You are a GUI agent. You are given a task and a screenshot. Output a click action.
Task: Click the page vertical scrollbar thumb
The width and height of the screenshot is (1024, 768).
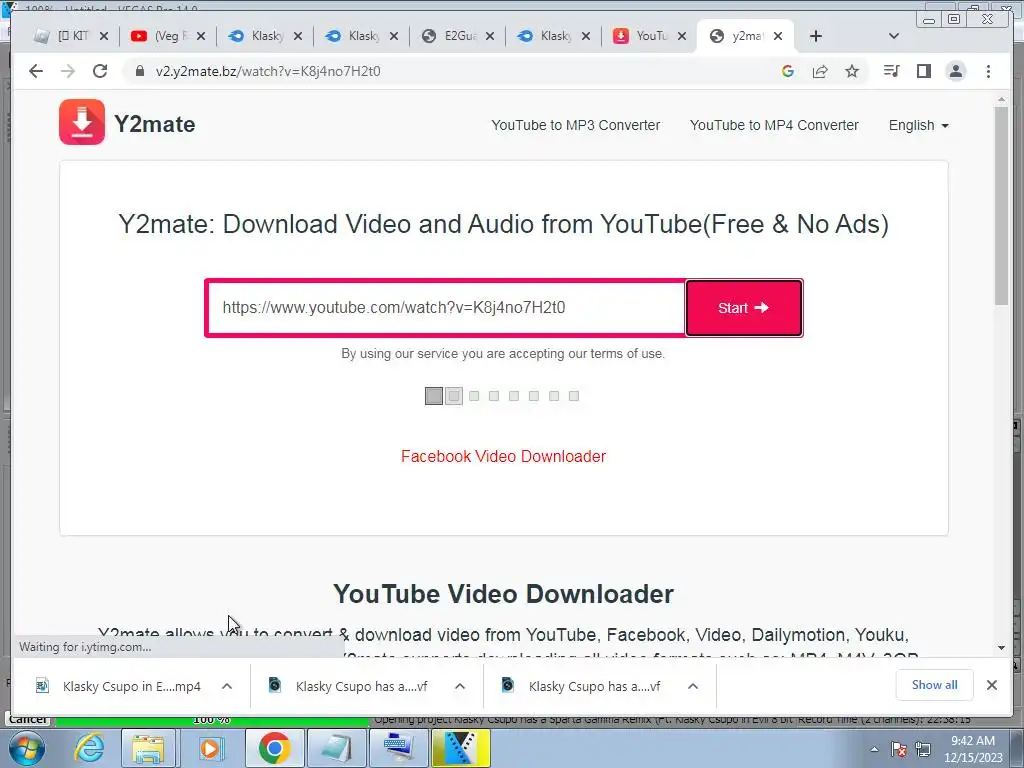[x=1001, y=204]
